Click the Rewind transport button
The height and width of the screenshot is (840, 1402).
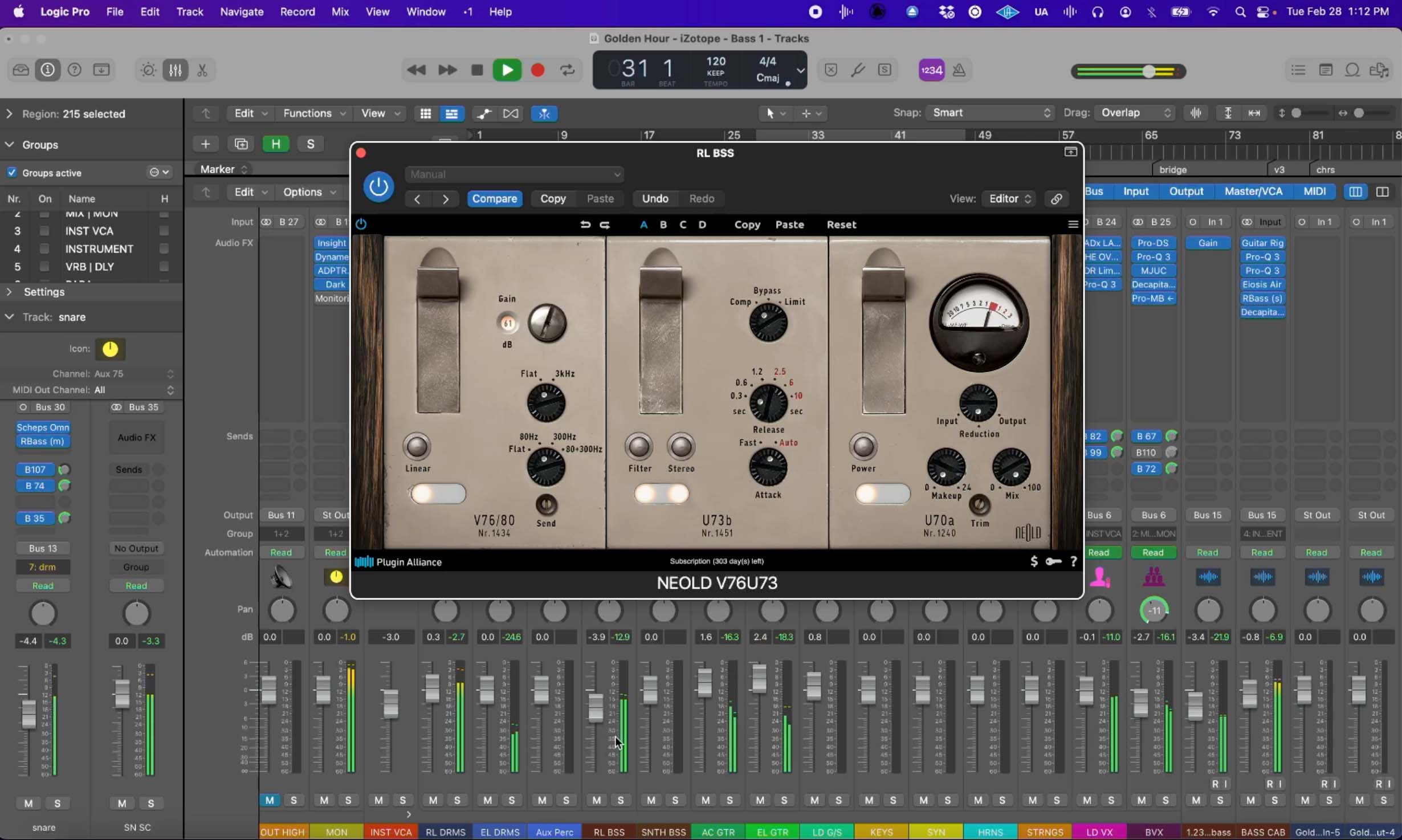pos(416,70)
